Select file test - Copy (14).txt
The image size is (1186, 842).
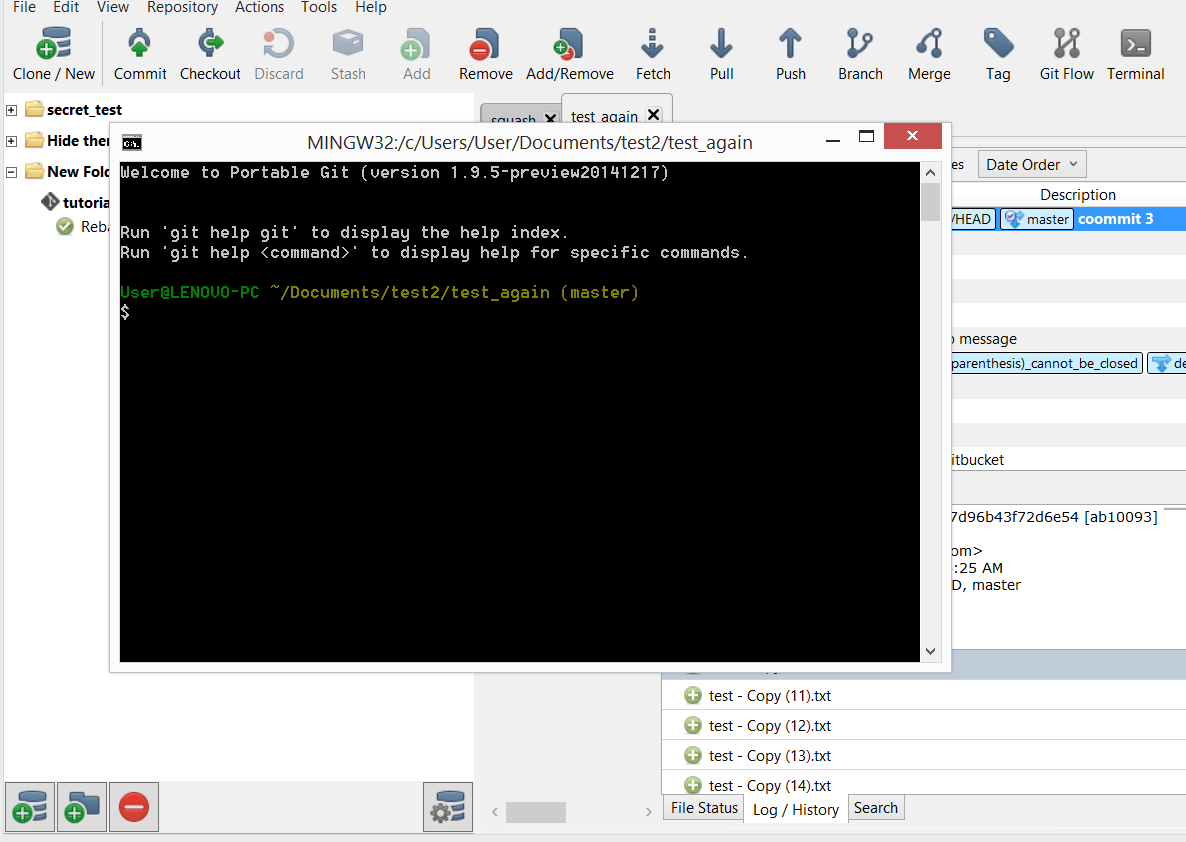pyautogui.click(x=769, y=785)
